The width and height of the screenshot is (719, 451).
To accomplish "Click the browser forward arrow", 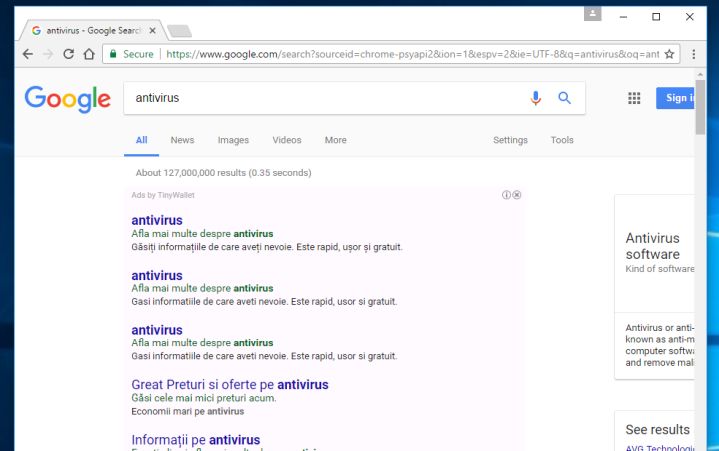I will coord(48,54).
